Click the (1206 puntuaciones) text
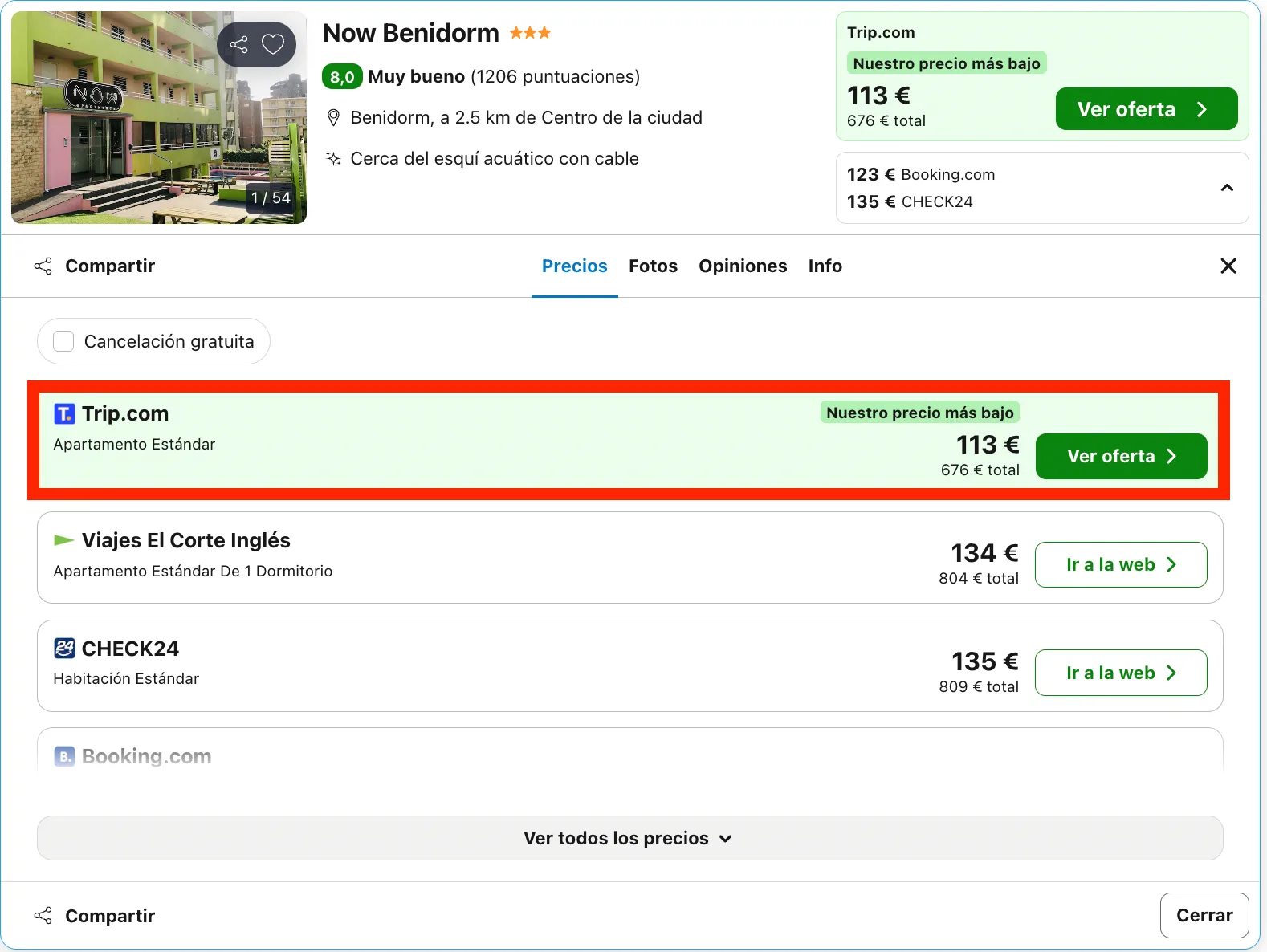Screen dimensions: 1267x952 click(556, 76)
